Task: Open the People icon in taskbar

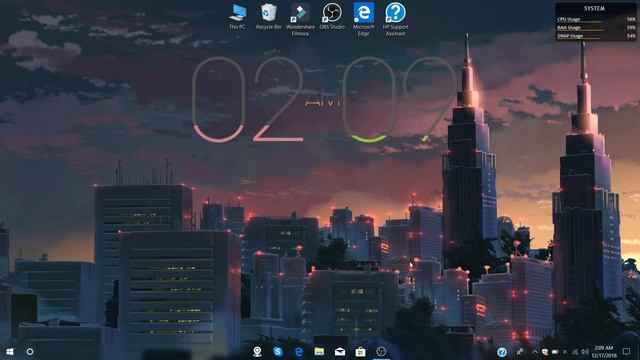Action: [x=520, y=351]
